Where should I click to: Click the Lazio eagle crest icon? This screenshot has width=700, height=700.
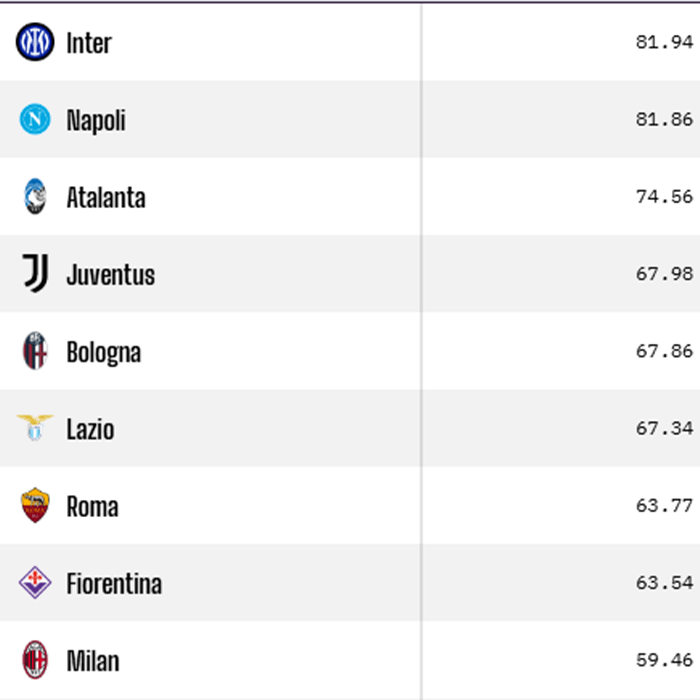click(x=35, y=429)
